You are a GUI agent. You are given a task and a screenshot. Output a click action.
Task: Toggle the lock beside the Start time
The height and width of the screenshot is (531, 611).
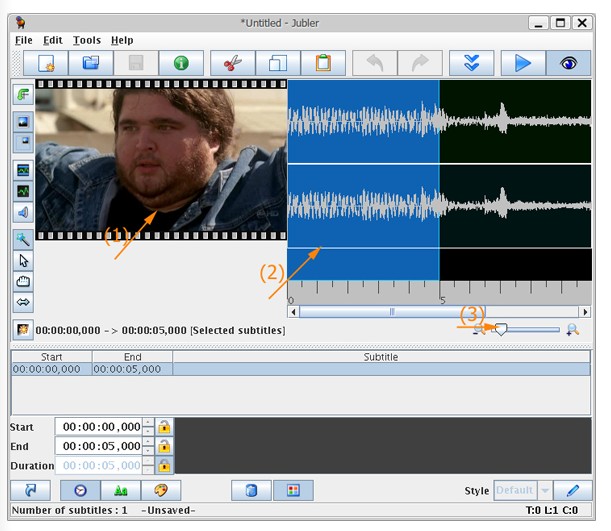tap(164, 427)
